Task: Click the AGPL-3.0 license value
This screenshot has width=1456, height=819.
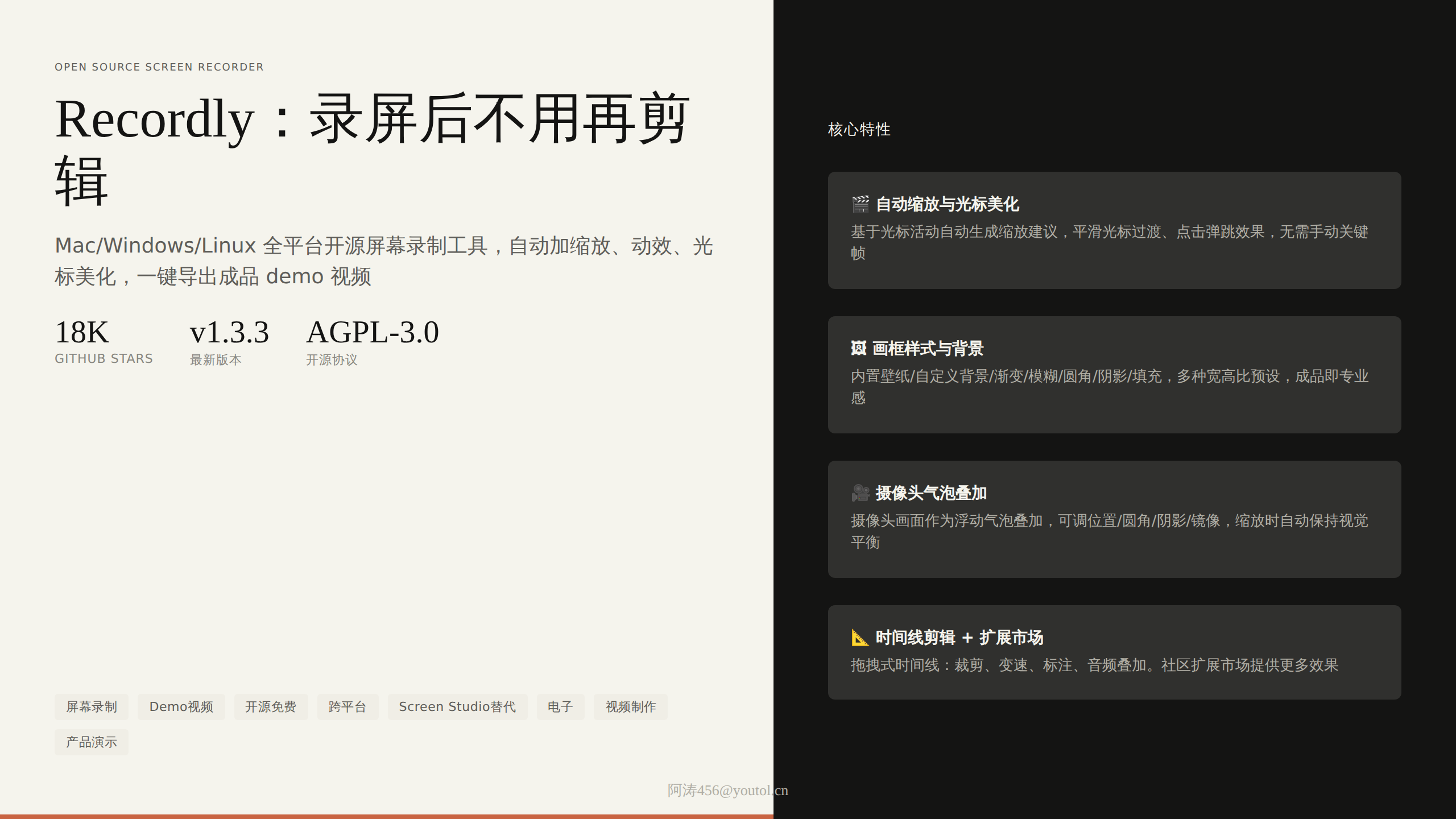Action: (373, 332)
